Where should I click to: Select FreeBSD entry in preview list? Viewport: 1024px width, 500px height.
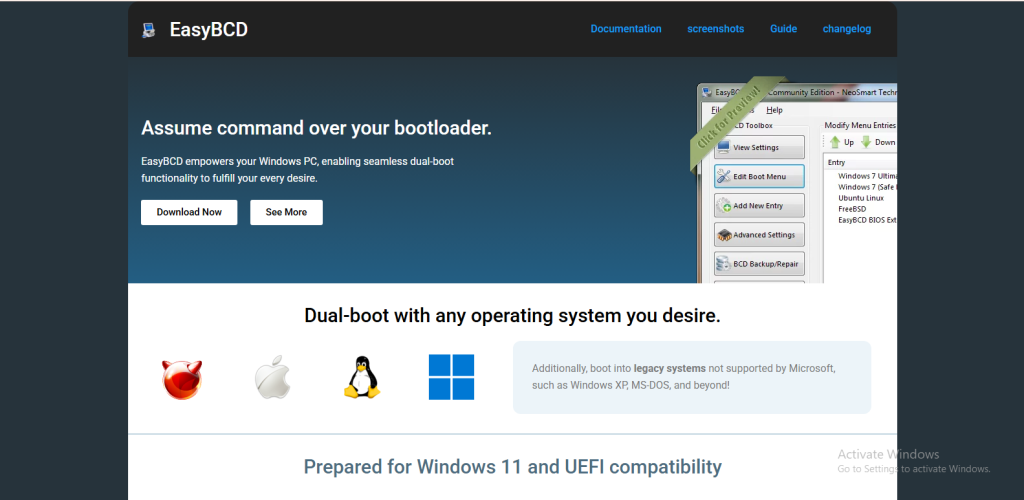point(852,209)
